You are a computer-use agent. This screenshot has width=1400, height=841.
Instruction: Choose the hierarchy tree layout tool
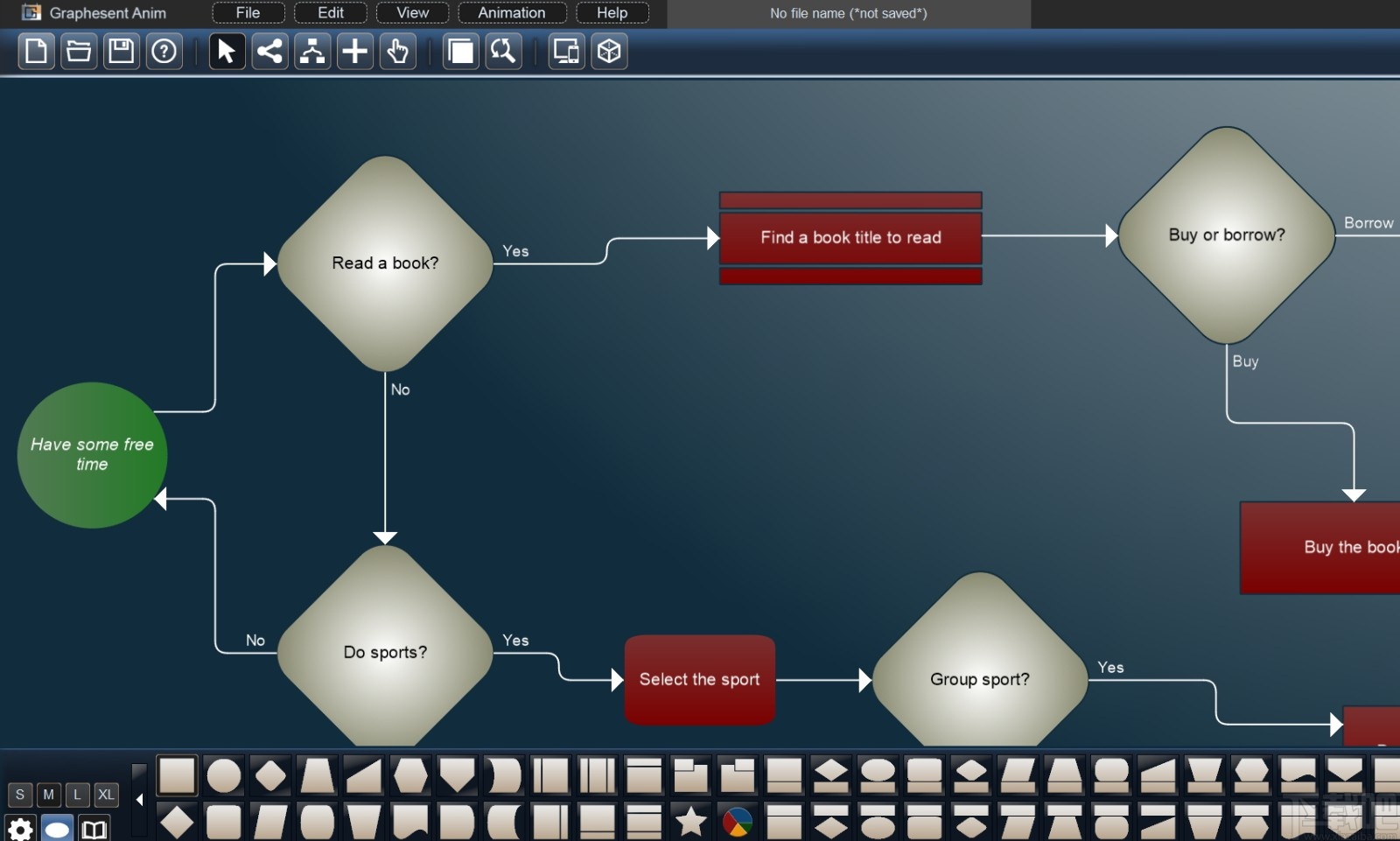tap(312, 52)
